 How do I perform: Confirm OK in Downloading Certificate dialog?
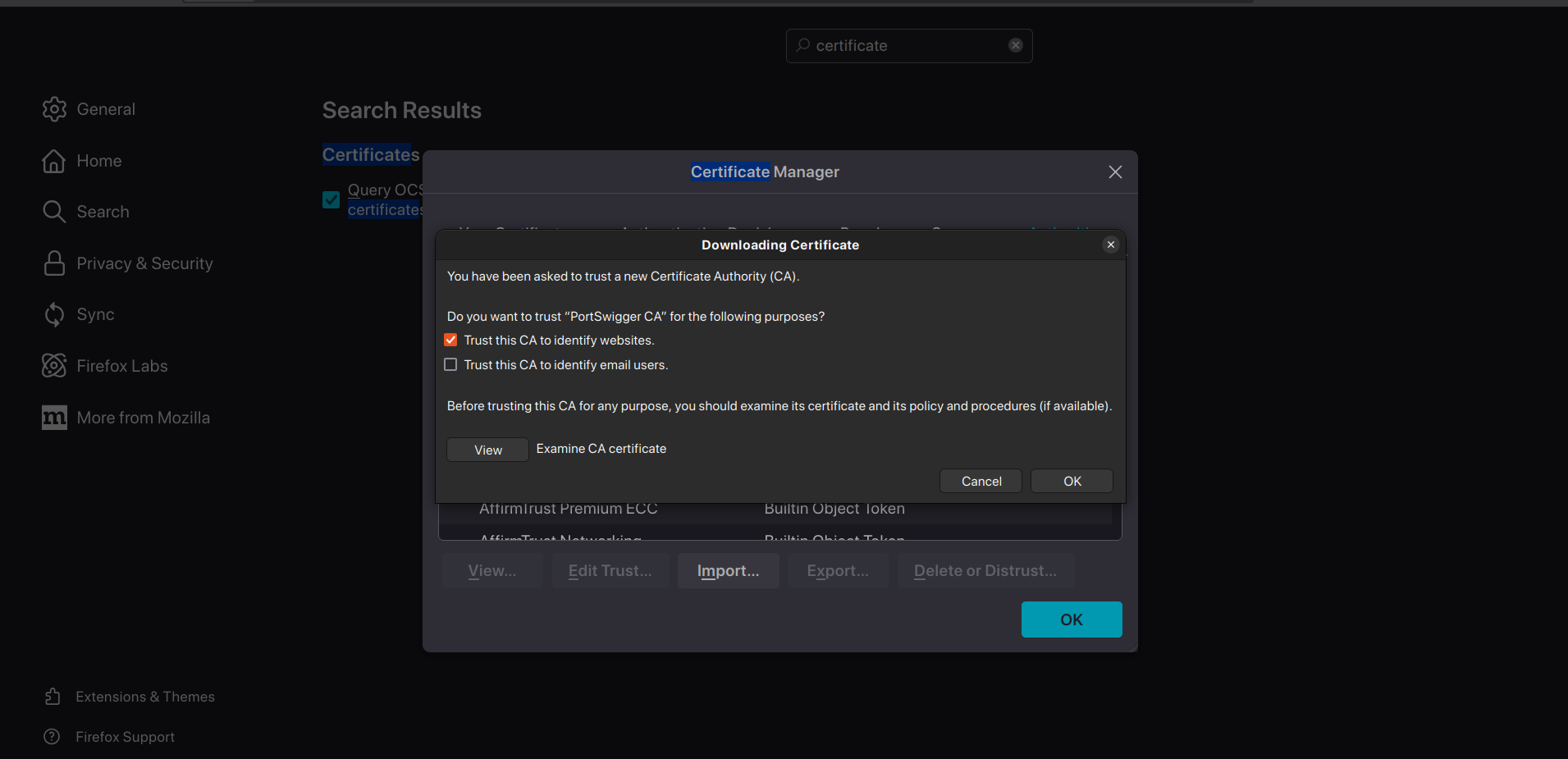1072,481
